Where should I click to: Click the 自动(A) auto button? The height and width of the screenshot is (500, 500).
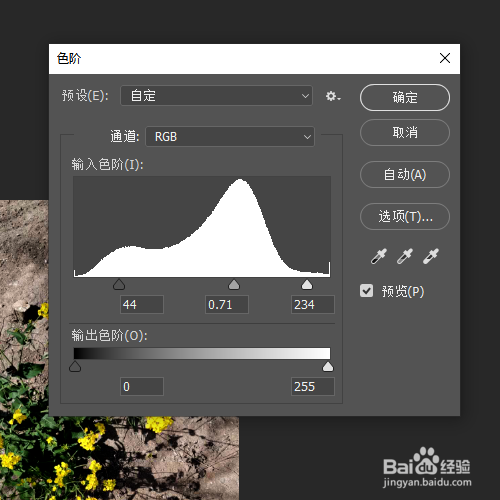405,174
